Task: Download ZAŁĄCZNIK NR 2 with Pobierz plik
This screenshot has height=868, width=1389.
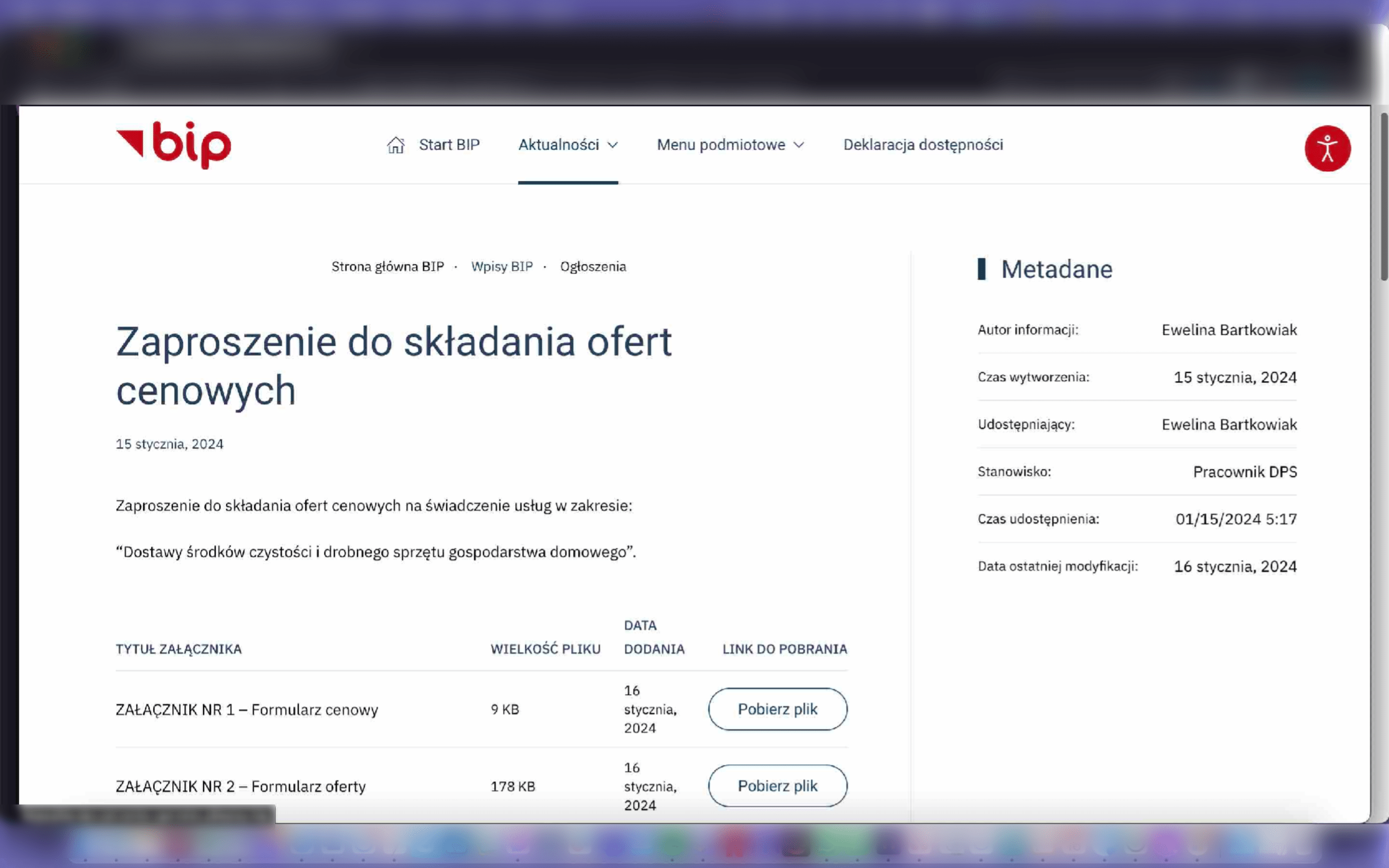Action: tap(777, 786)
